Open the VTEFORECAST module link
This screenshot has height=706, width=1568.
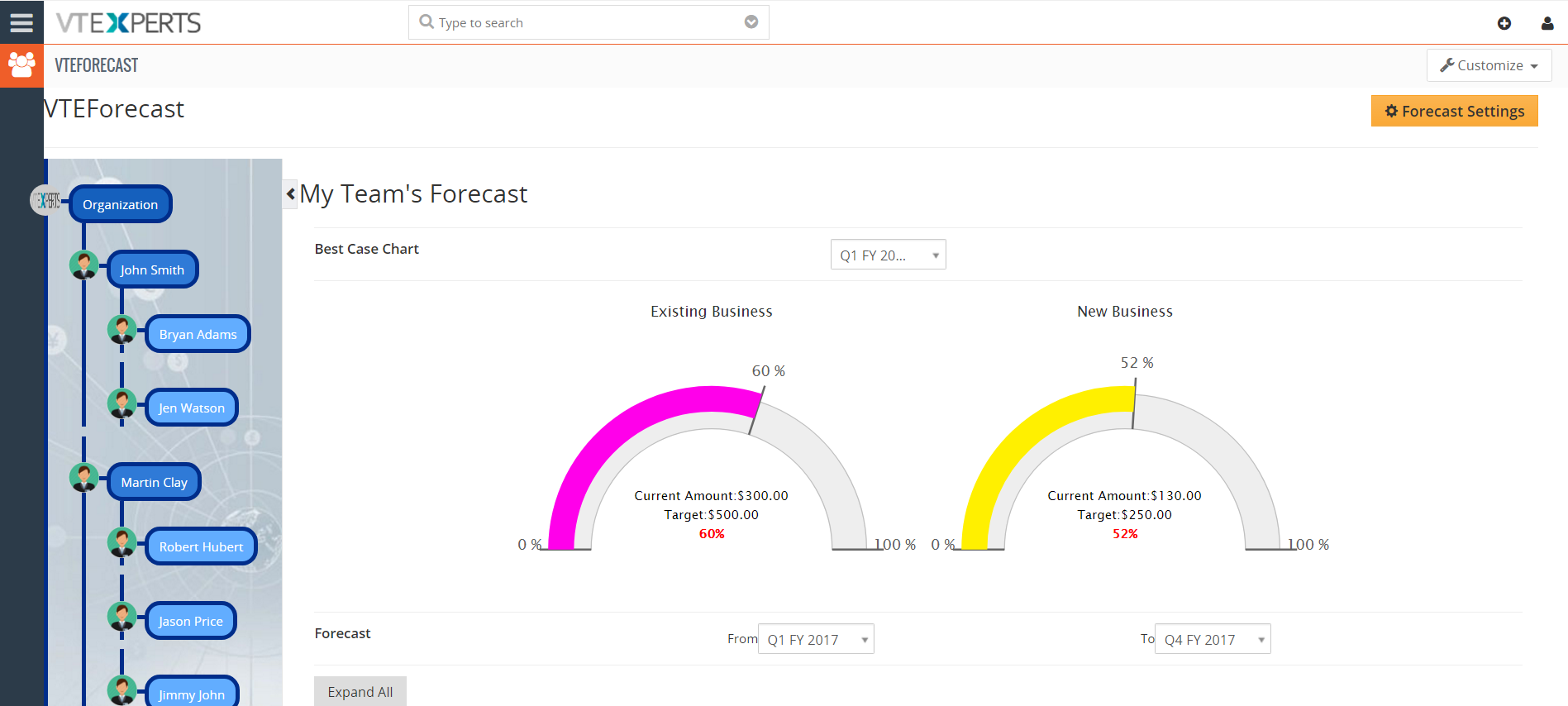pos(97,65)
